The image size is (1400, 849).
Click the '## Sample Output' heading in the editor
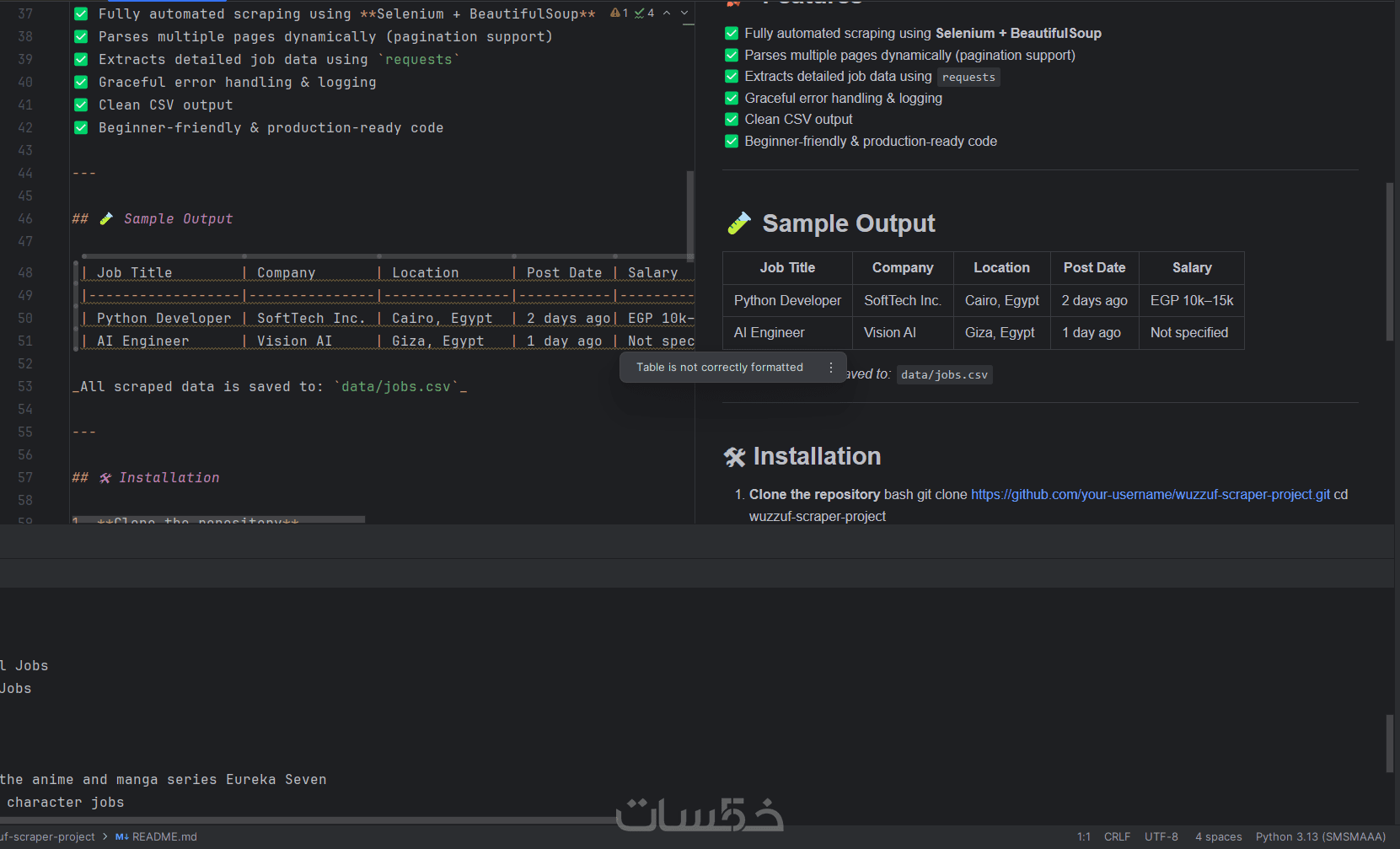(x=153, y=219)
